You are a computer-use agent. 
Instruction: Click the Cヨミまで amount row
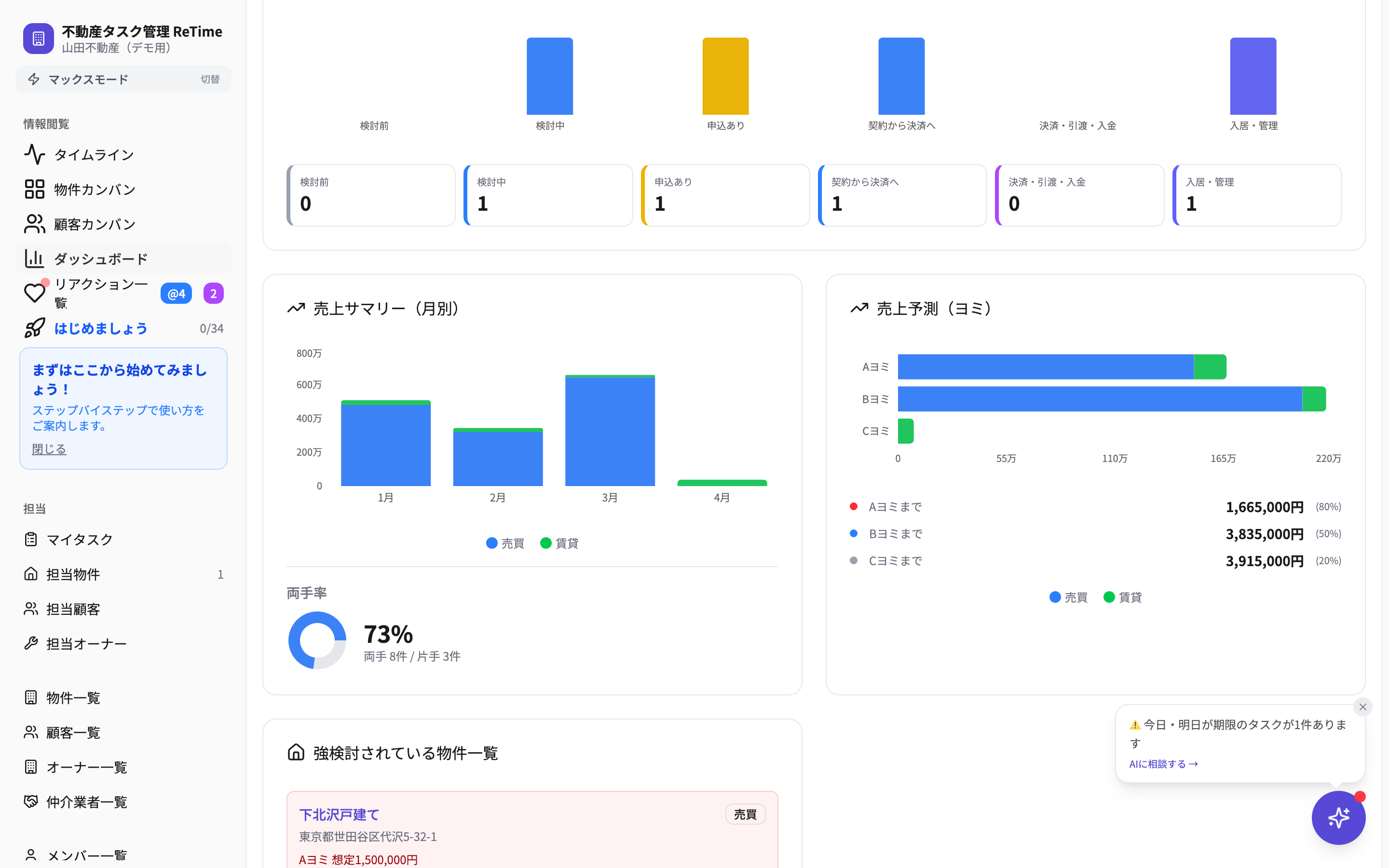pos(1095,561)
